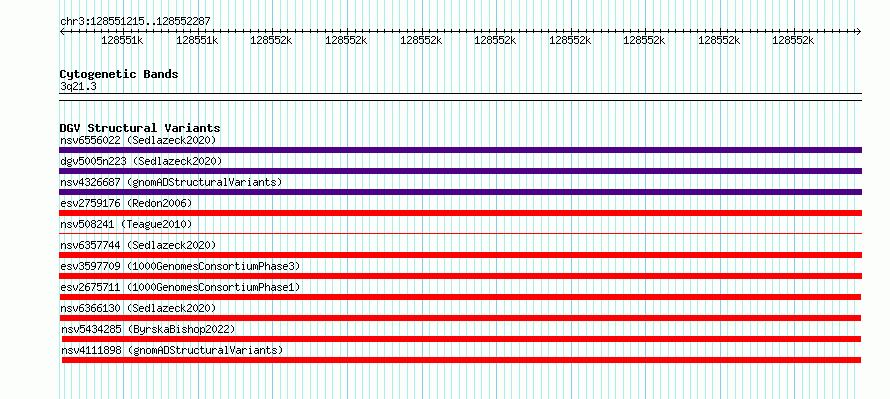The width and height of the screenshot is (890, 399).
Task: Select the red bar under nsv4111898
Action: pyautogui.click(x=461, y=360)
